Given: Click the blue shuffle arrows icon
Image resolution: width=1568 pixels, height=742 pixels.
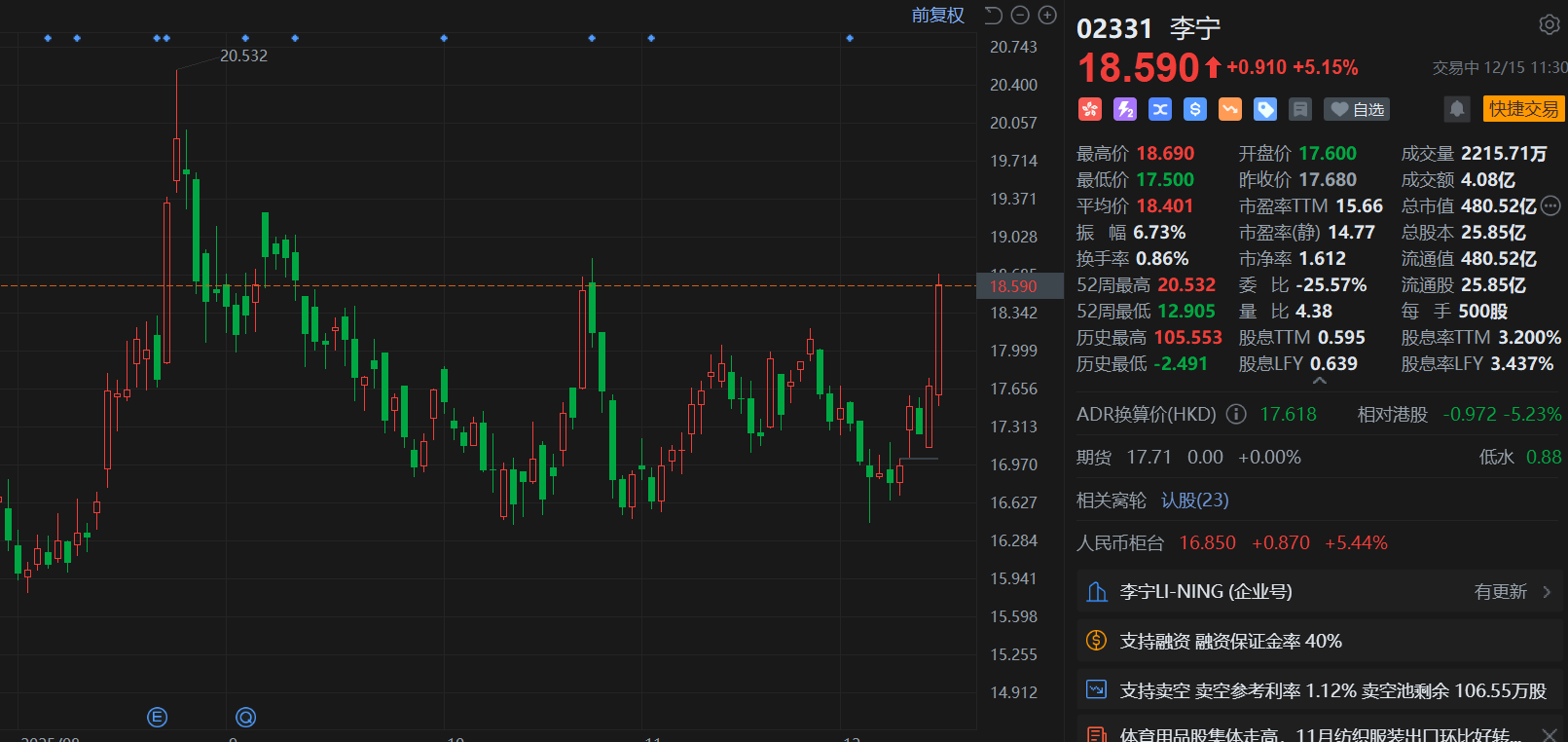Looking at the screenshot, I should (x=1160, y=109).
